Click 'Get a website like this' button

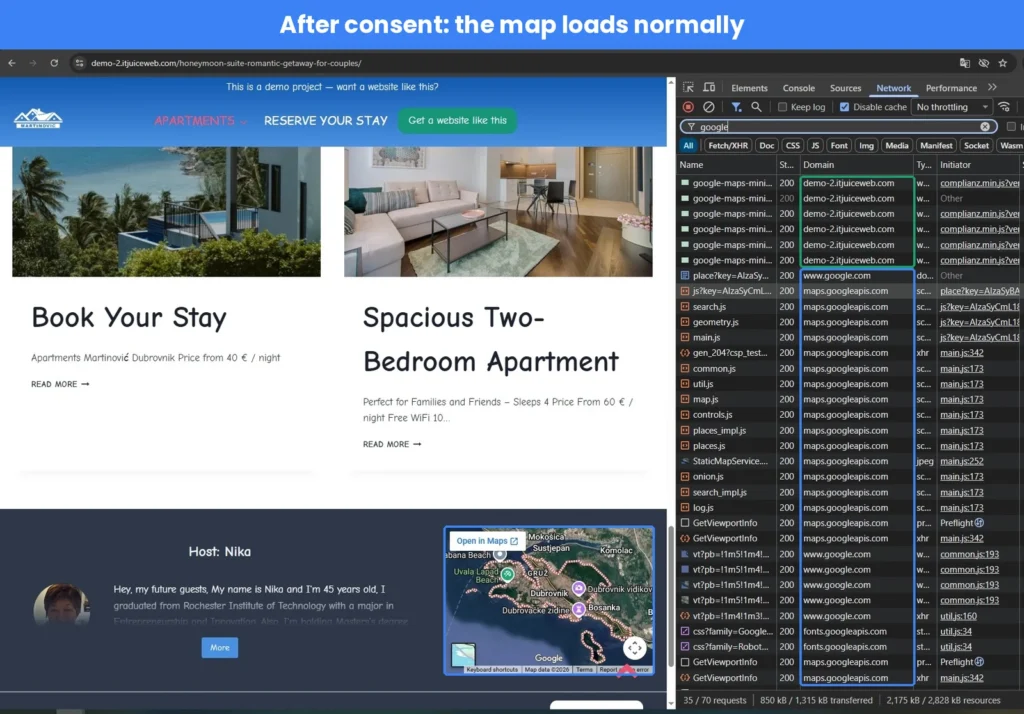coord(457,120)
